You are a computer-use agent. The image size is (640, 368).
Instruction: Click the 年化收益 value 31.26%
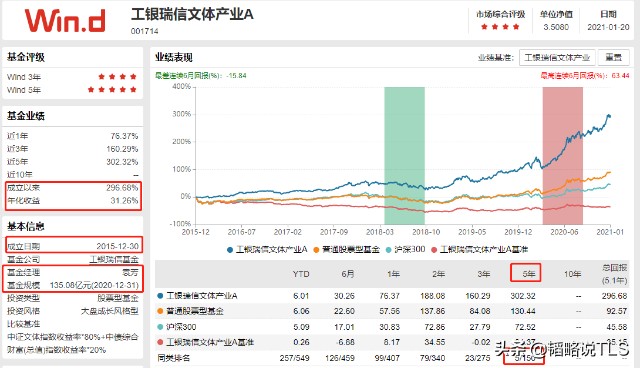[124, 200]
